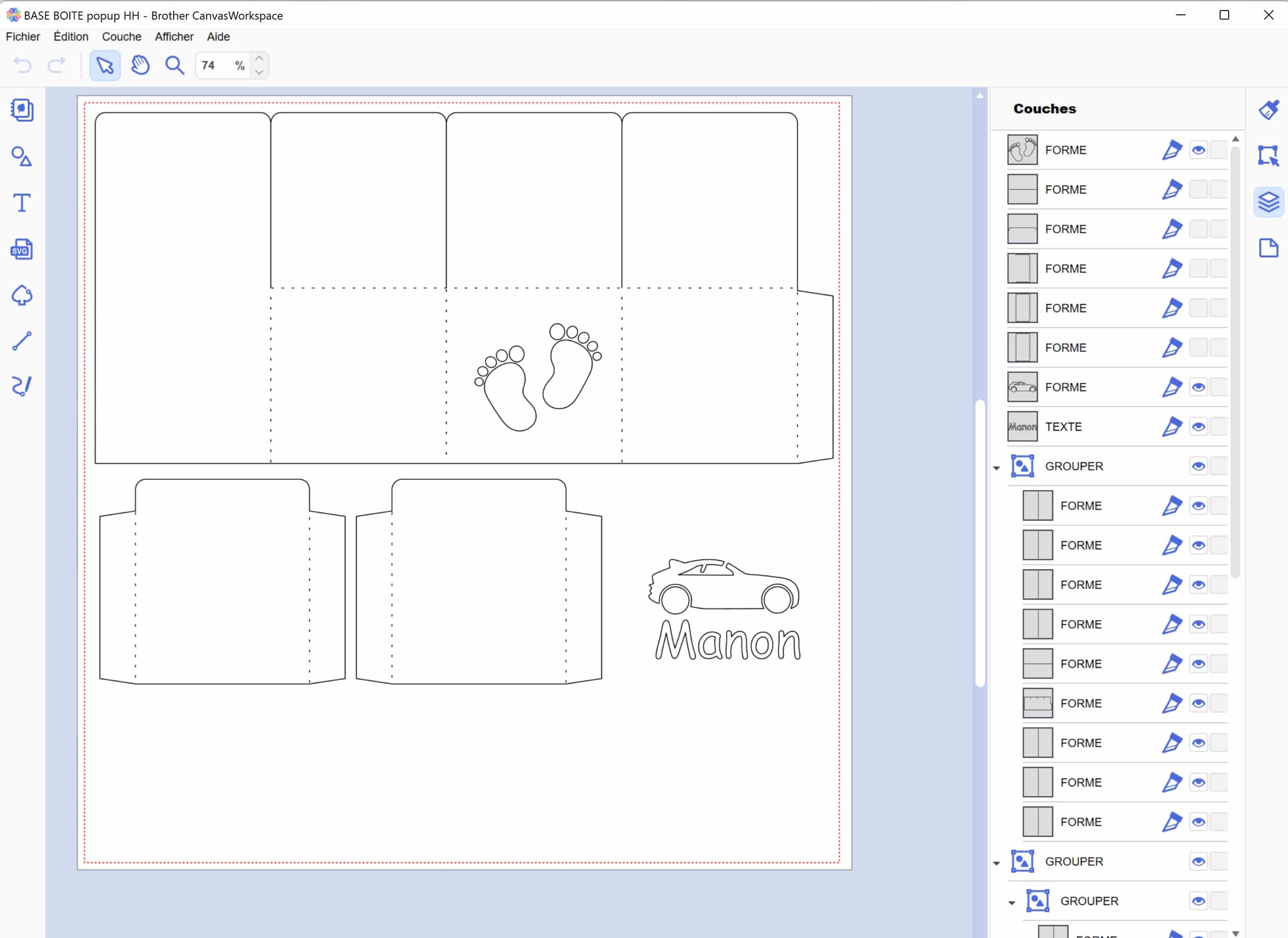
Task: Select the Shapes tool
Action: click(x=22, y=156)
